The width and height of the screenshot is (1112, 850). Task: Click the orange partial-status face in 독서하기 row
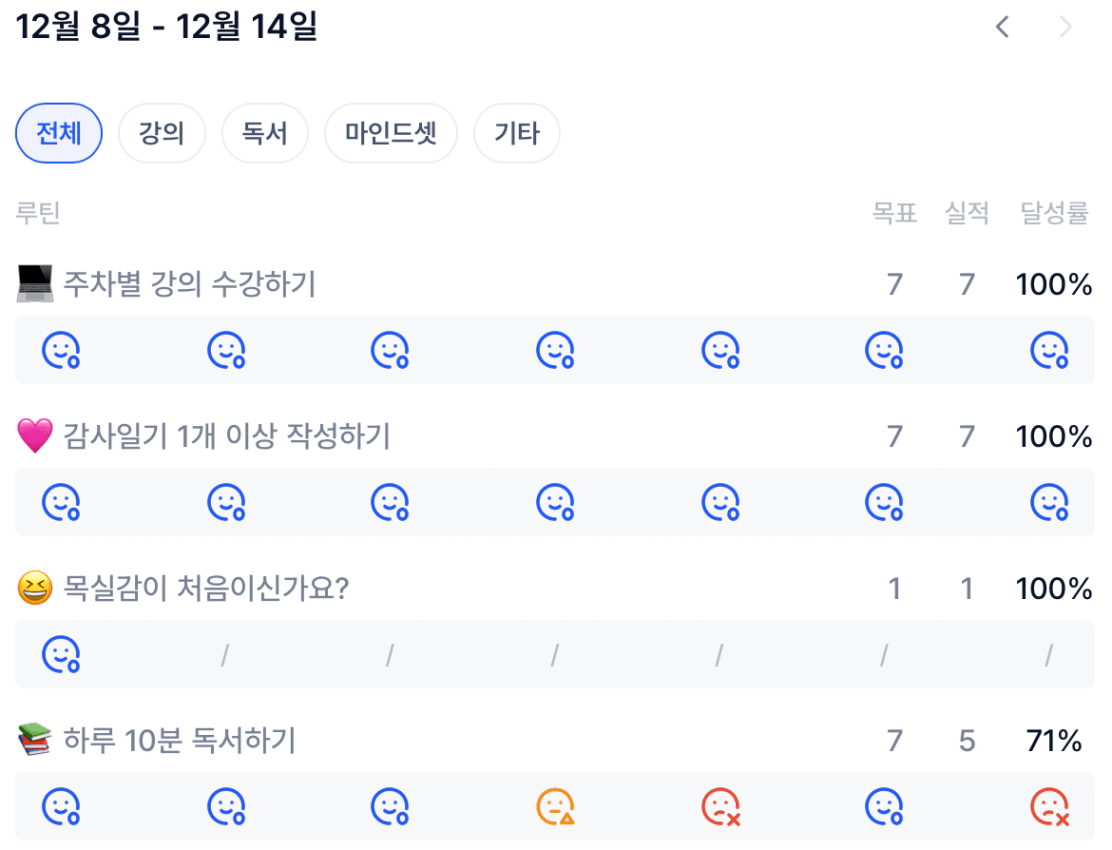(x=555, y=806)
